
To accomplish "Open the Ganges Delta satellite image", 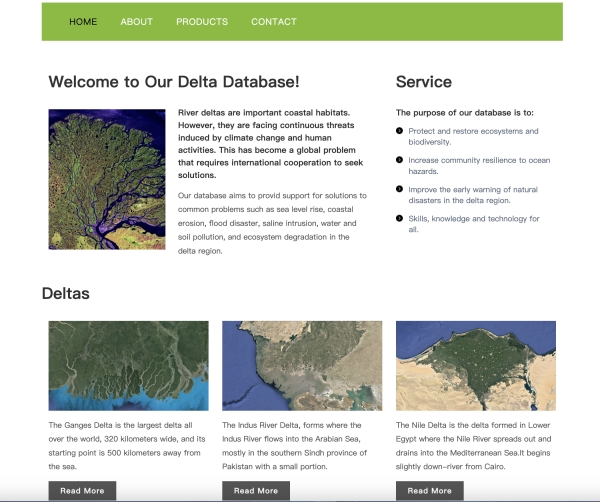I will click(128, 366).
